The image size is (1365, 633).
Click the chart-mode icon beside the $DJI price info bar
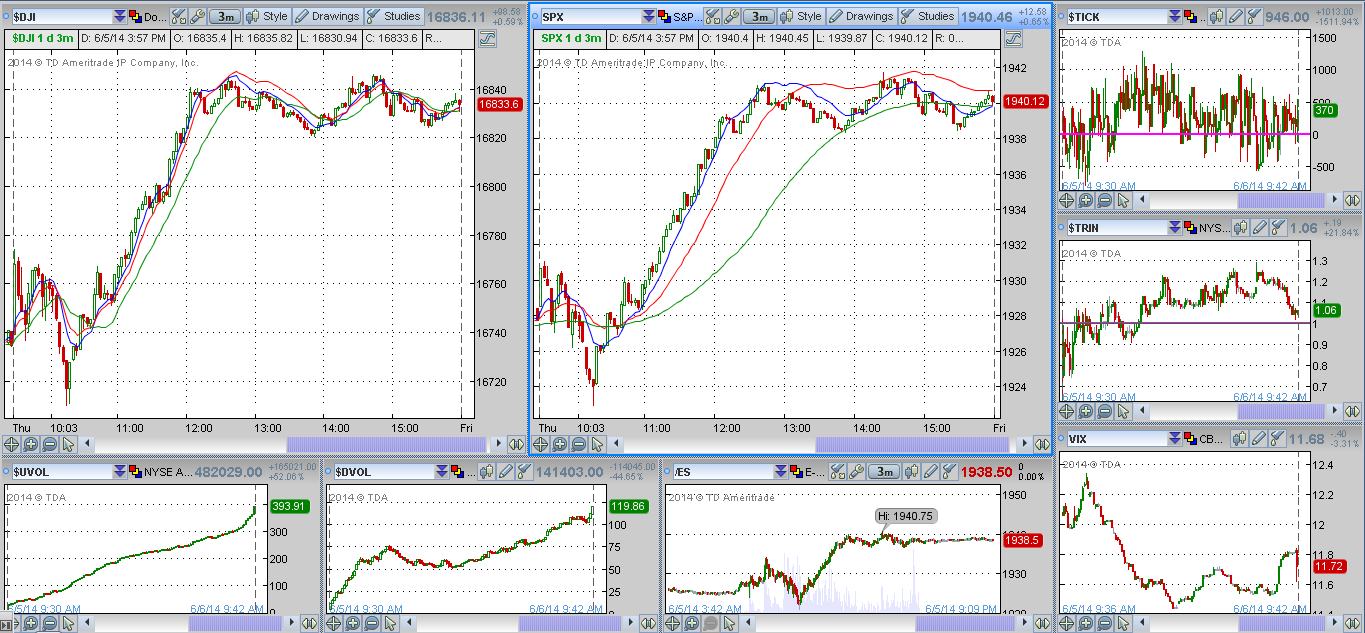point(487,38)
